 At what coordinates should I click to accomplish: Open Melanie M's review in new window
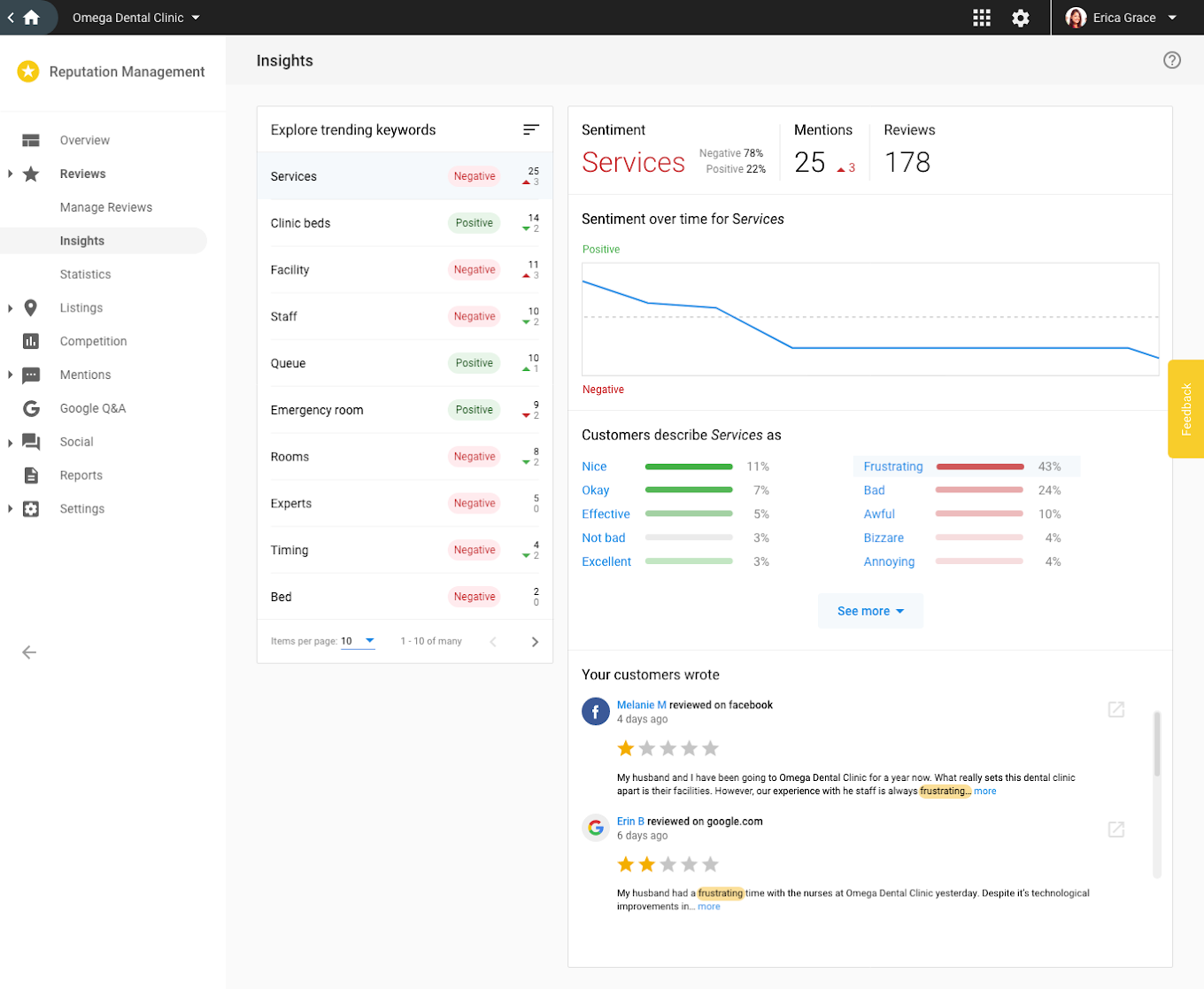click(1115, 709)
